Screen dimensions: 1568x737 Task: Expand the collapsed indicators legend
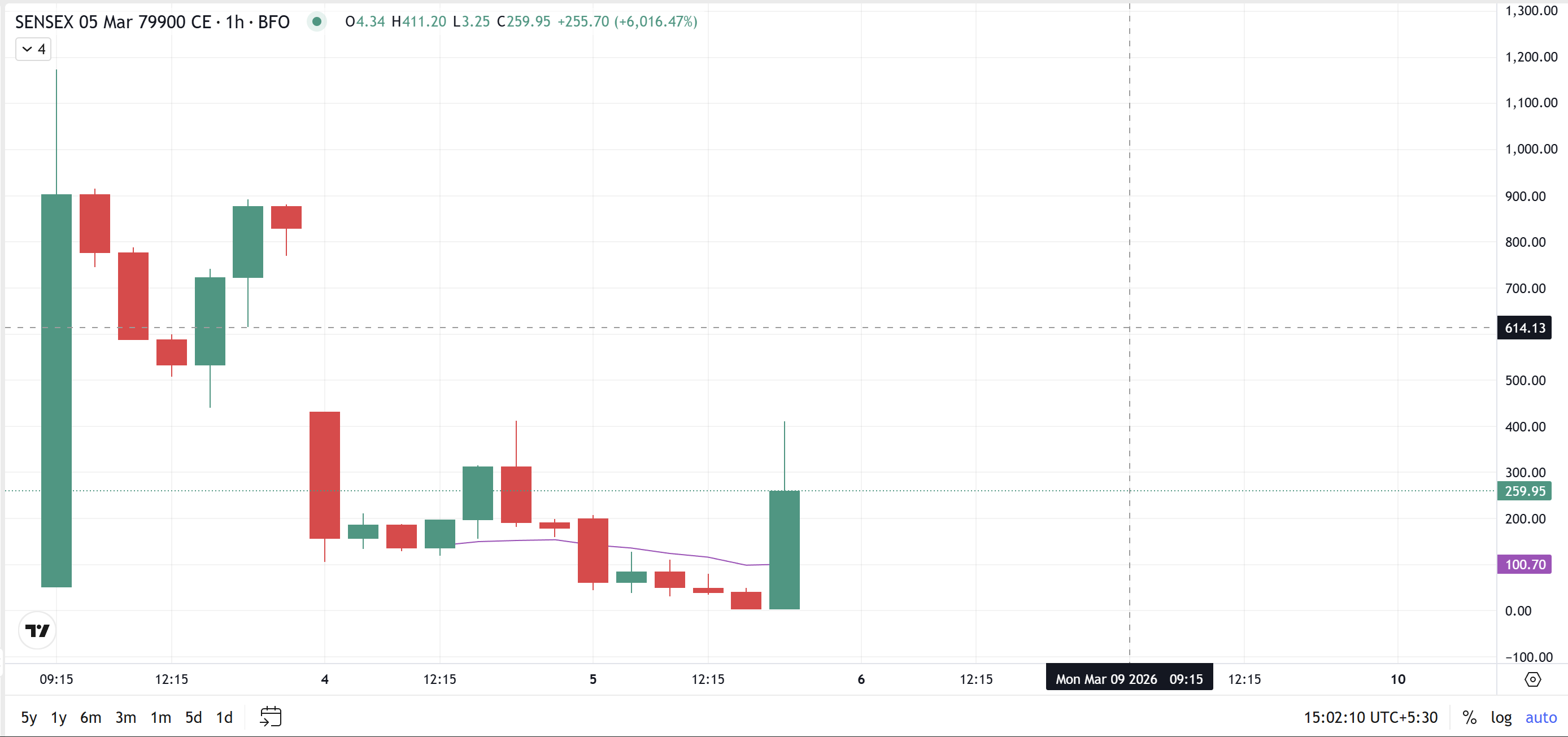[x=33, y=49]
